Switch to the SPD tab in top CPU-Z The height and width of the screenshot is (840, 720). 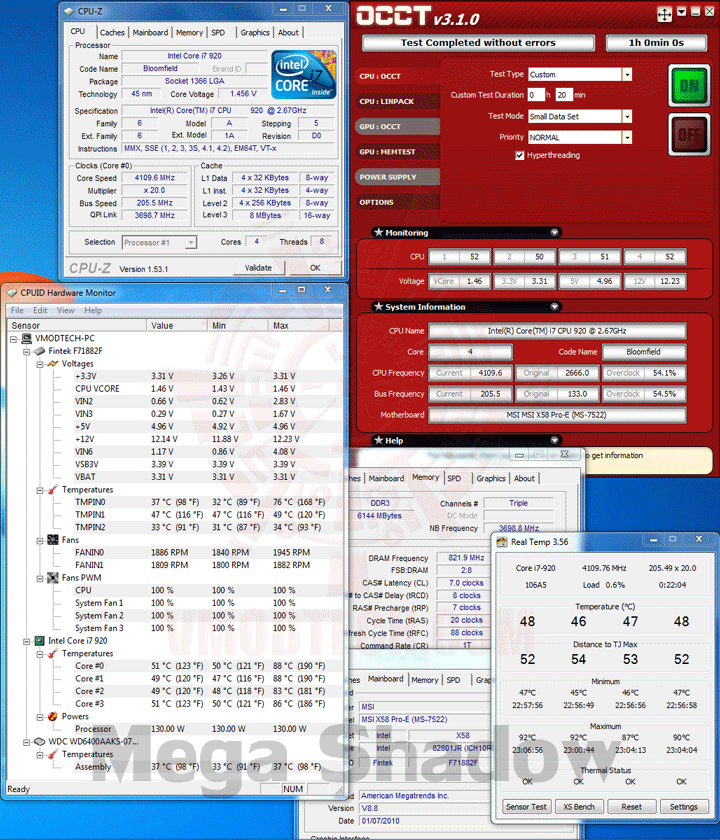pyautogui.click(x=218, y=33)
